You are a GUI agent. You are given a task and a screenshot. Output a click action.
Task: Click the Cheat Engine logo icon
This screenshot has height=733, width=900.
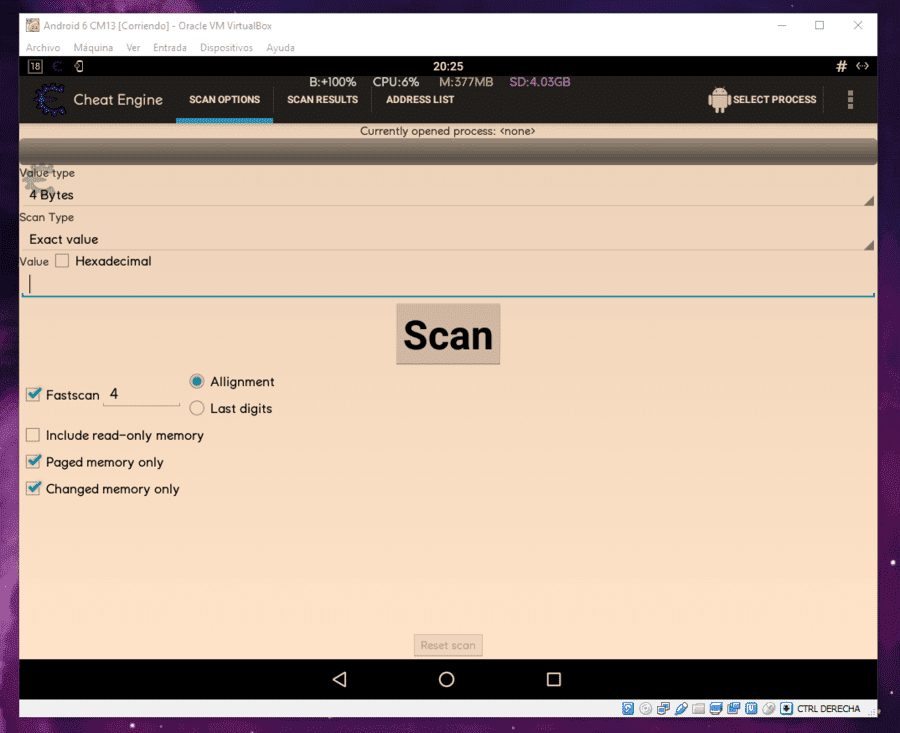tap(50, 100)
